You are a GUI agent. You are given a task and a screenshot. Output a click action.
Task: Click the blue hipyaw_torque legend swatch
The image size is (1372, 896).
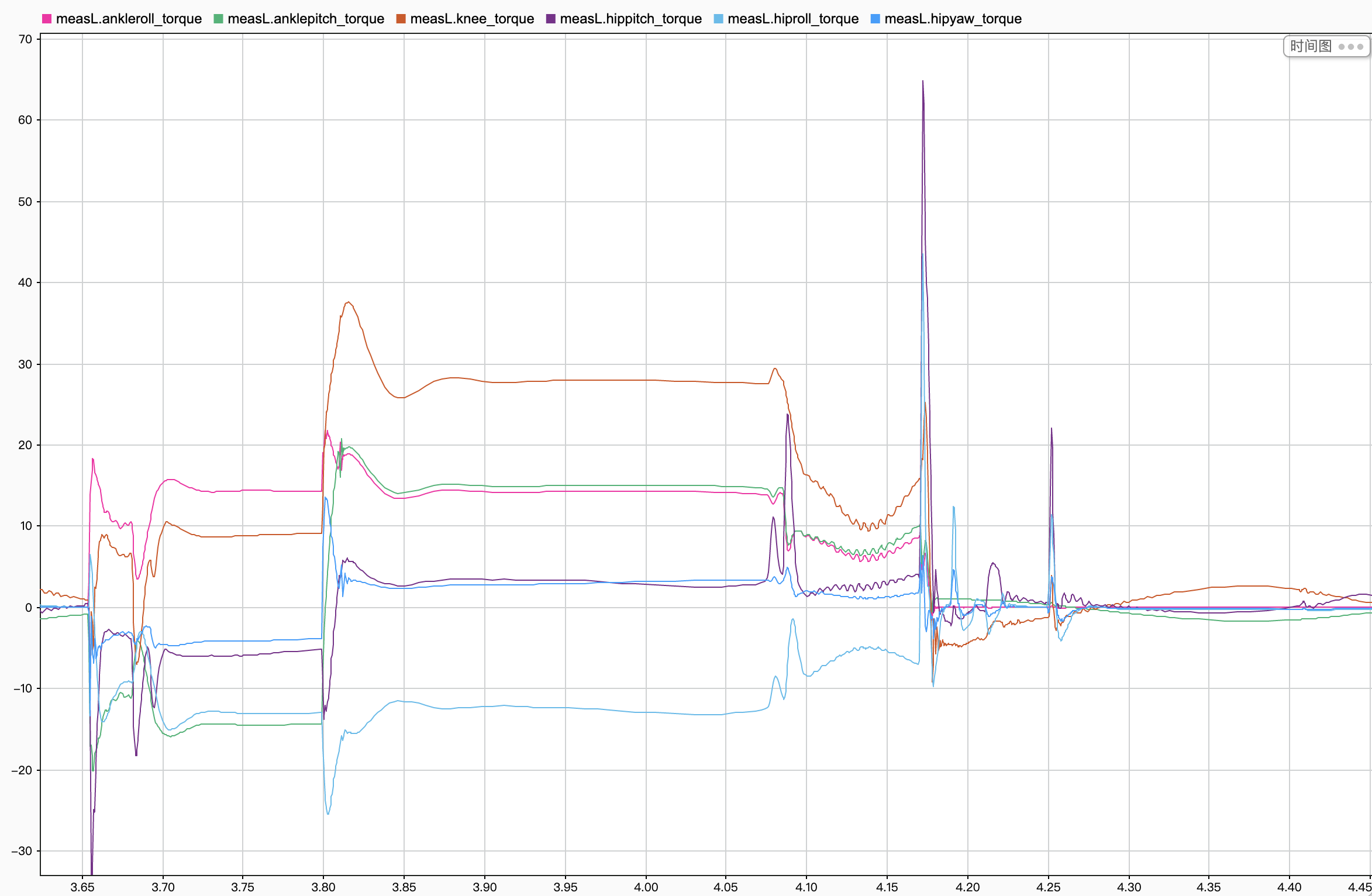(x=875, y=19)
